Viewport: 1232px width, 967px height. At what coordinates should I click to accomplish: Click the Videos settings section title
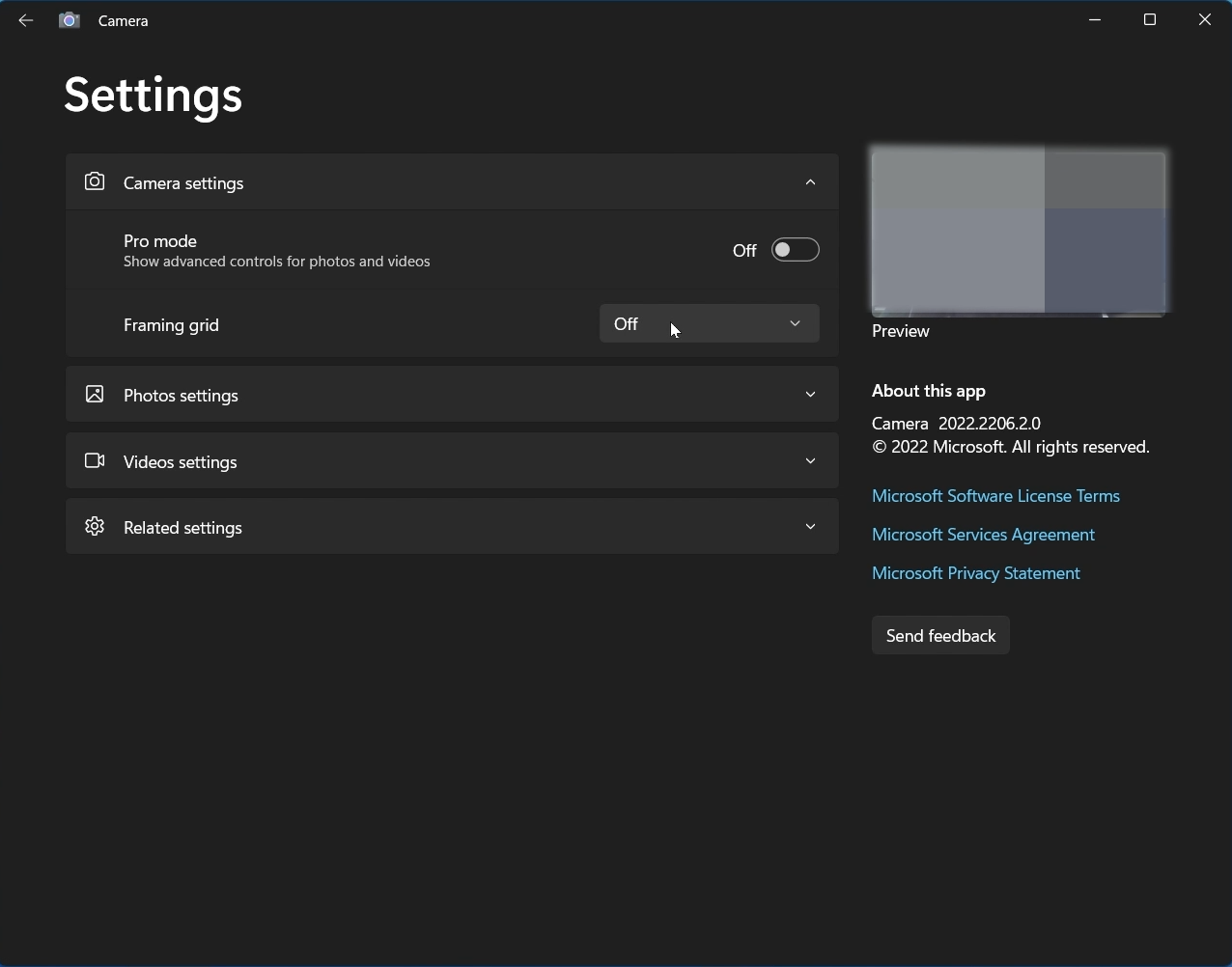[180, 462]
